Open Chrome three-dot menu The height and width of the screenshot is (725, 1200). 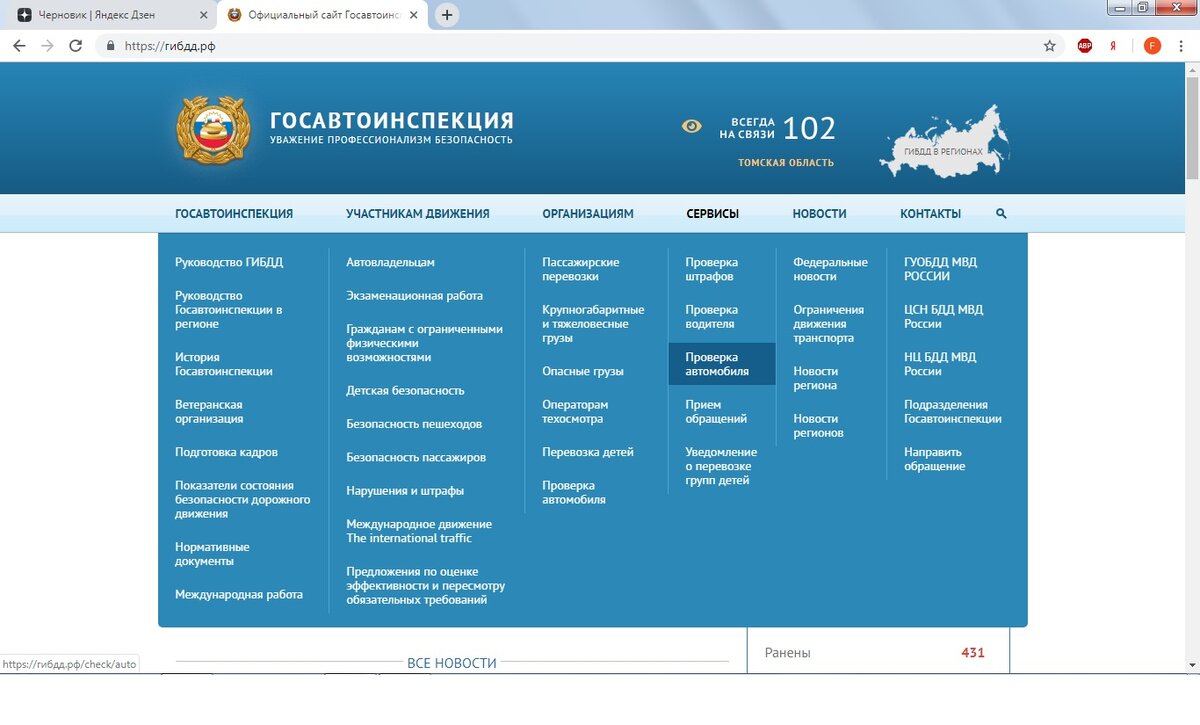pyautogui.click(x=1182, y=46)
